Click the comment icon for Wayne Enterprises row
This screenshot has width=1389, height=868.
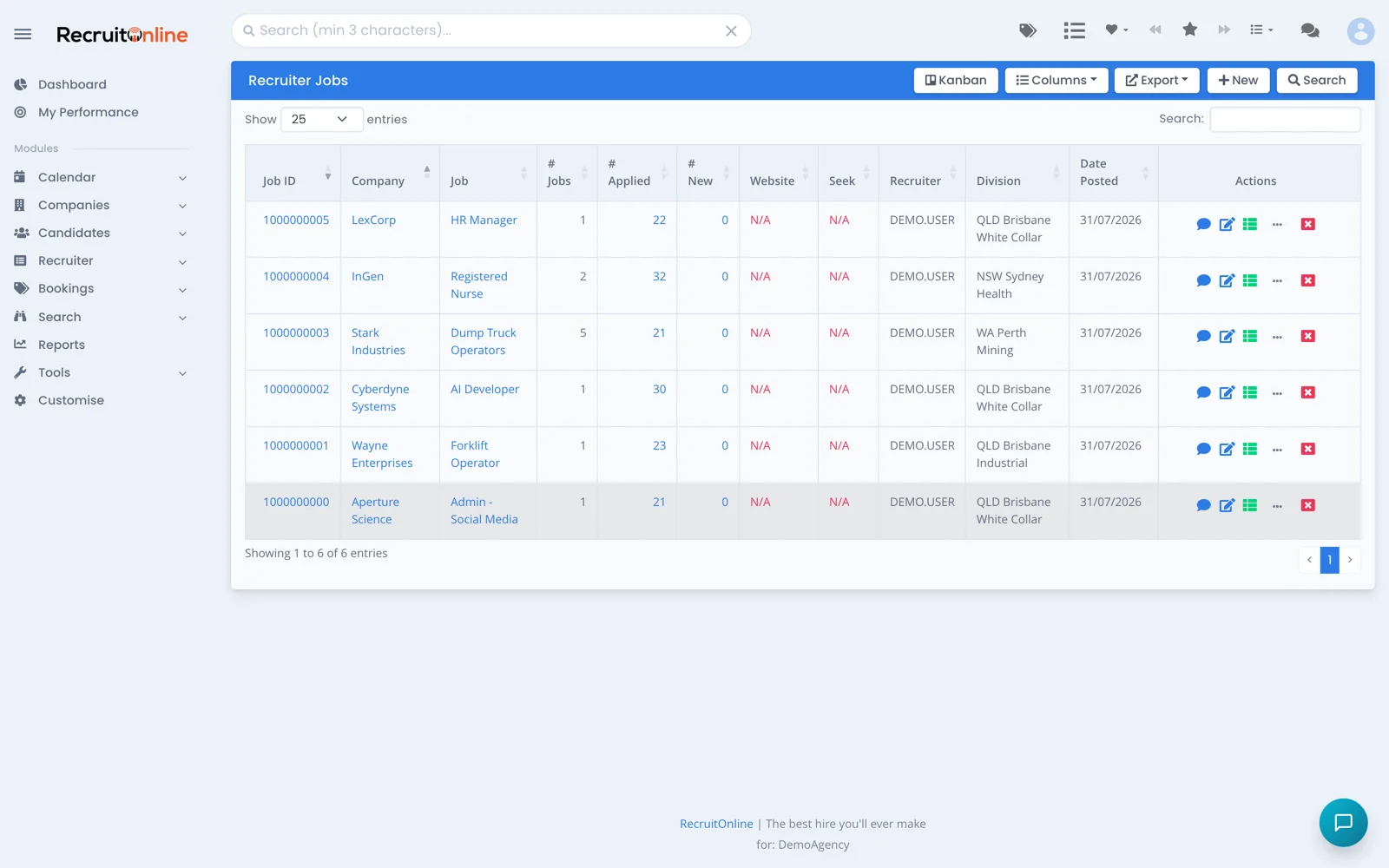[x=1203, y=449]
